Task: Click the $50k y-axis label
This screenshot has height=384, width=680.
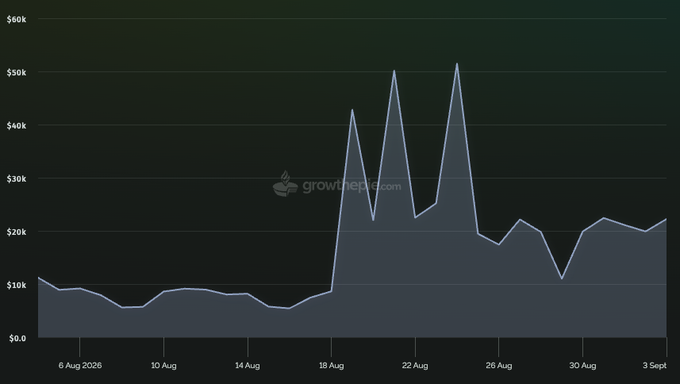Action: pos(16,72)
